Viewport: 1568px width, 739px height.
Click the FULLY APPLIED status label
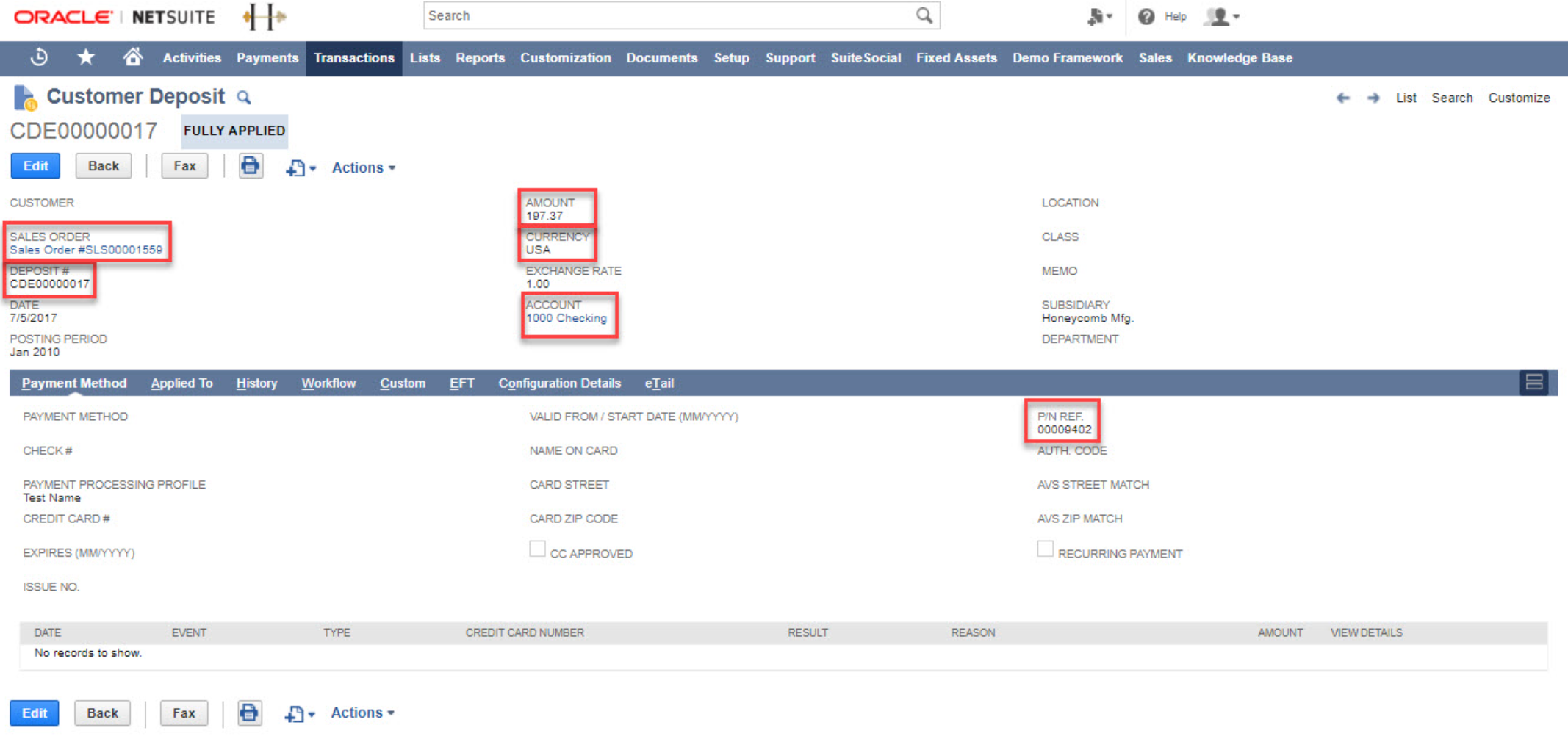(234, 131)
